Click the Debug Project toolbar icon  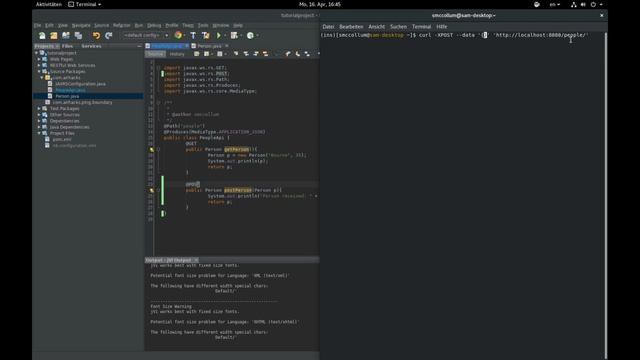[234, 36]
